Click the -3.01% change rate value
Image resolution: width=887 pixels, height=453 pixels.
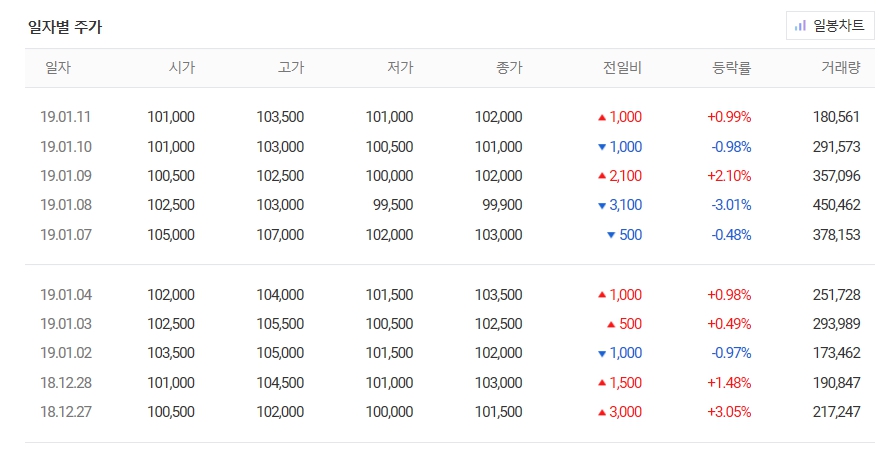click(731, 205)
